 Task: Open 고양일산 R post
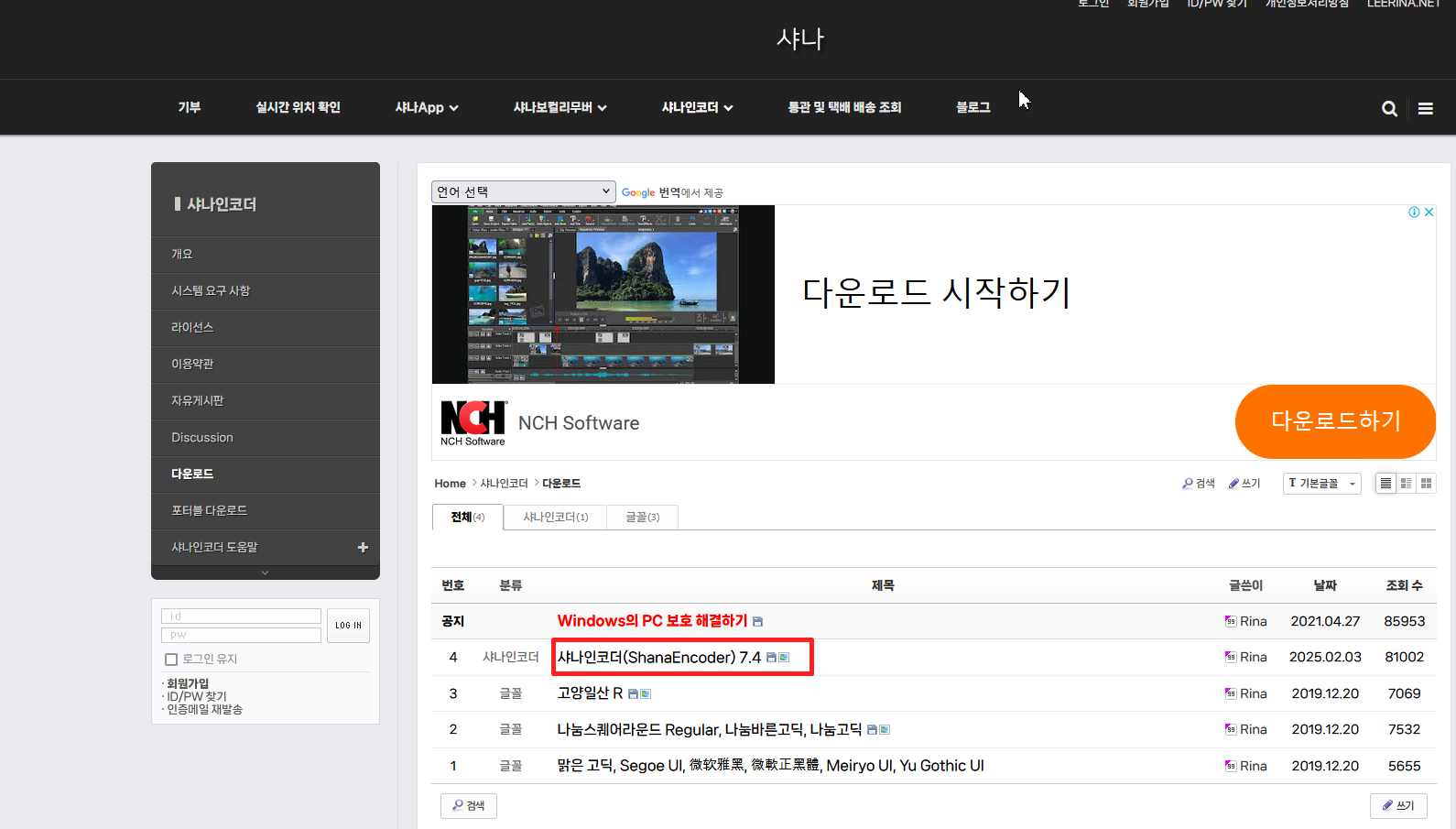[x=590, y=693]
